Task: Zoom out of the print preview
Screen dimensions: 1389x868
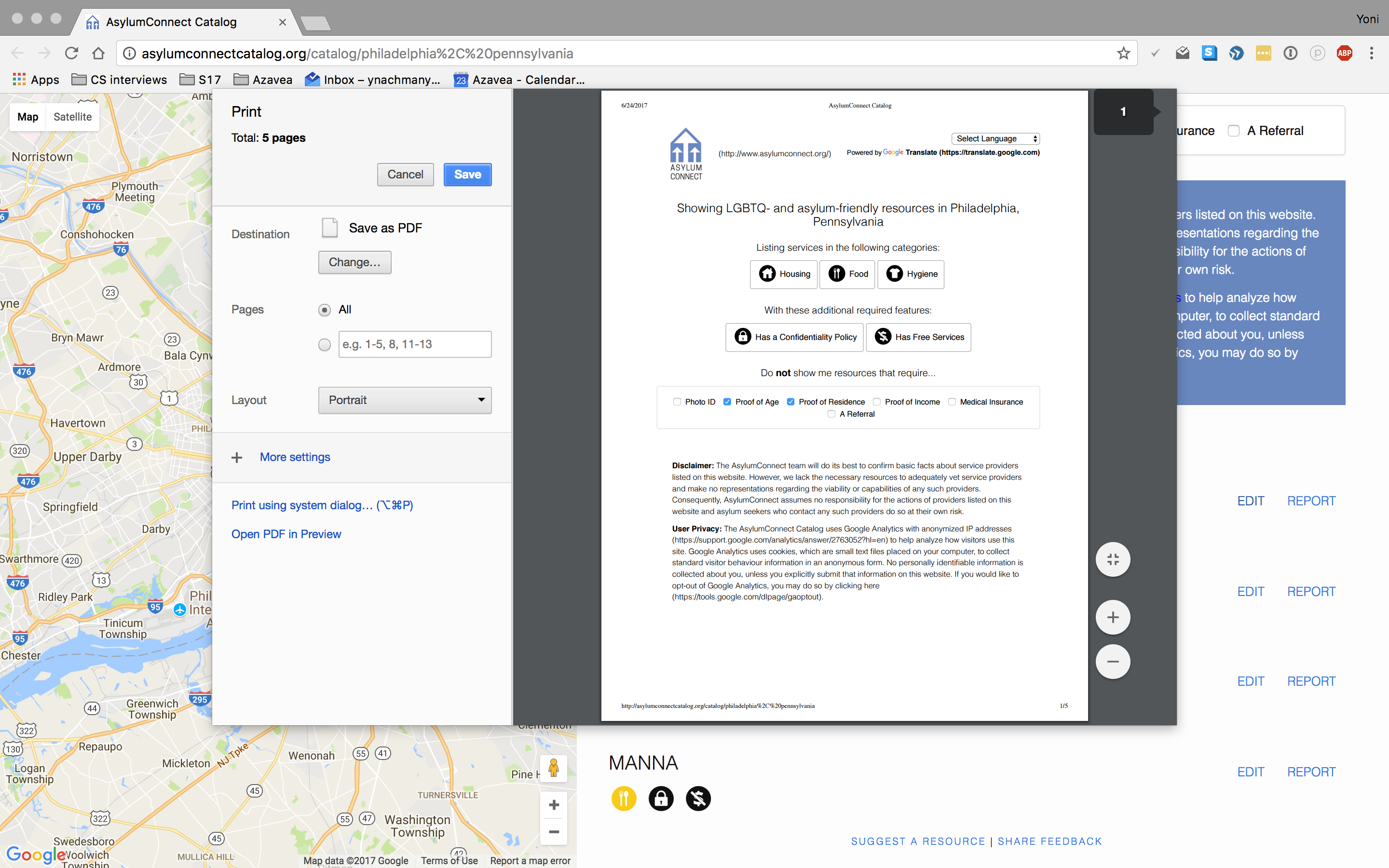Action: click(1112, 661)
